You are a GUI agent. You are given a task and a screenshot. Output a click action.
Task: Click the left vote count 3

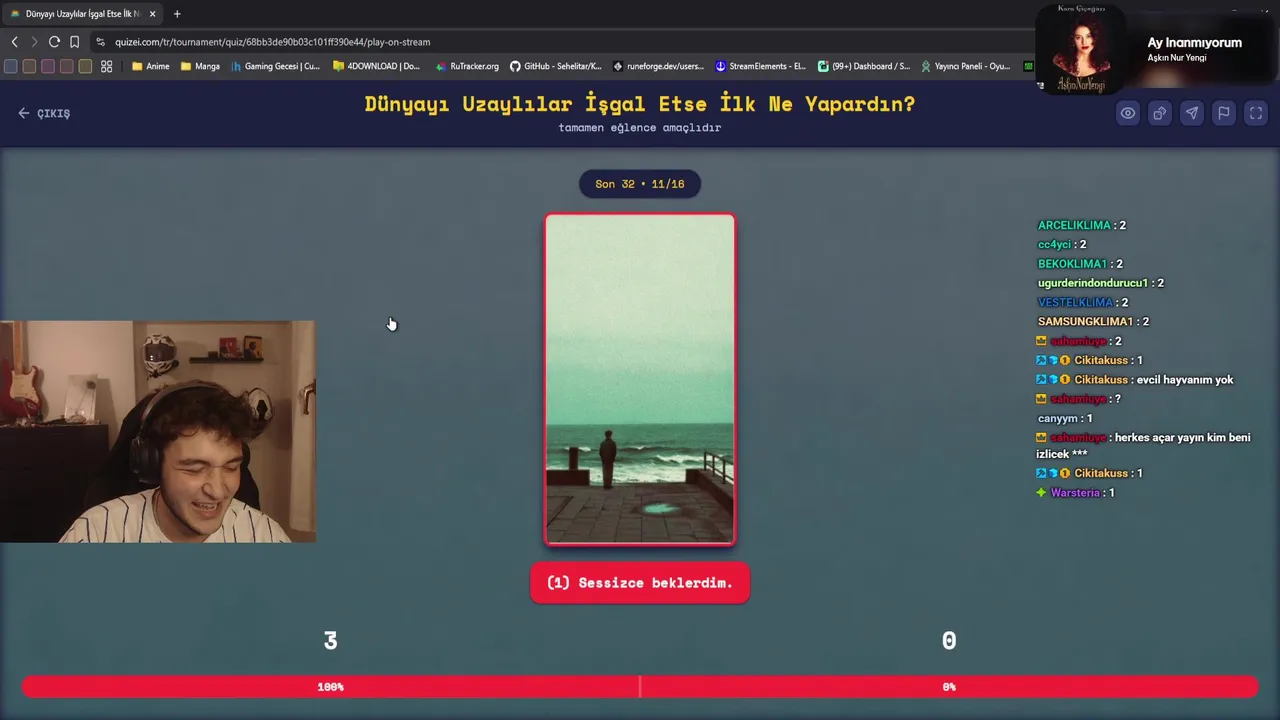(x=331, y=641)
